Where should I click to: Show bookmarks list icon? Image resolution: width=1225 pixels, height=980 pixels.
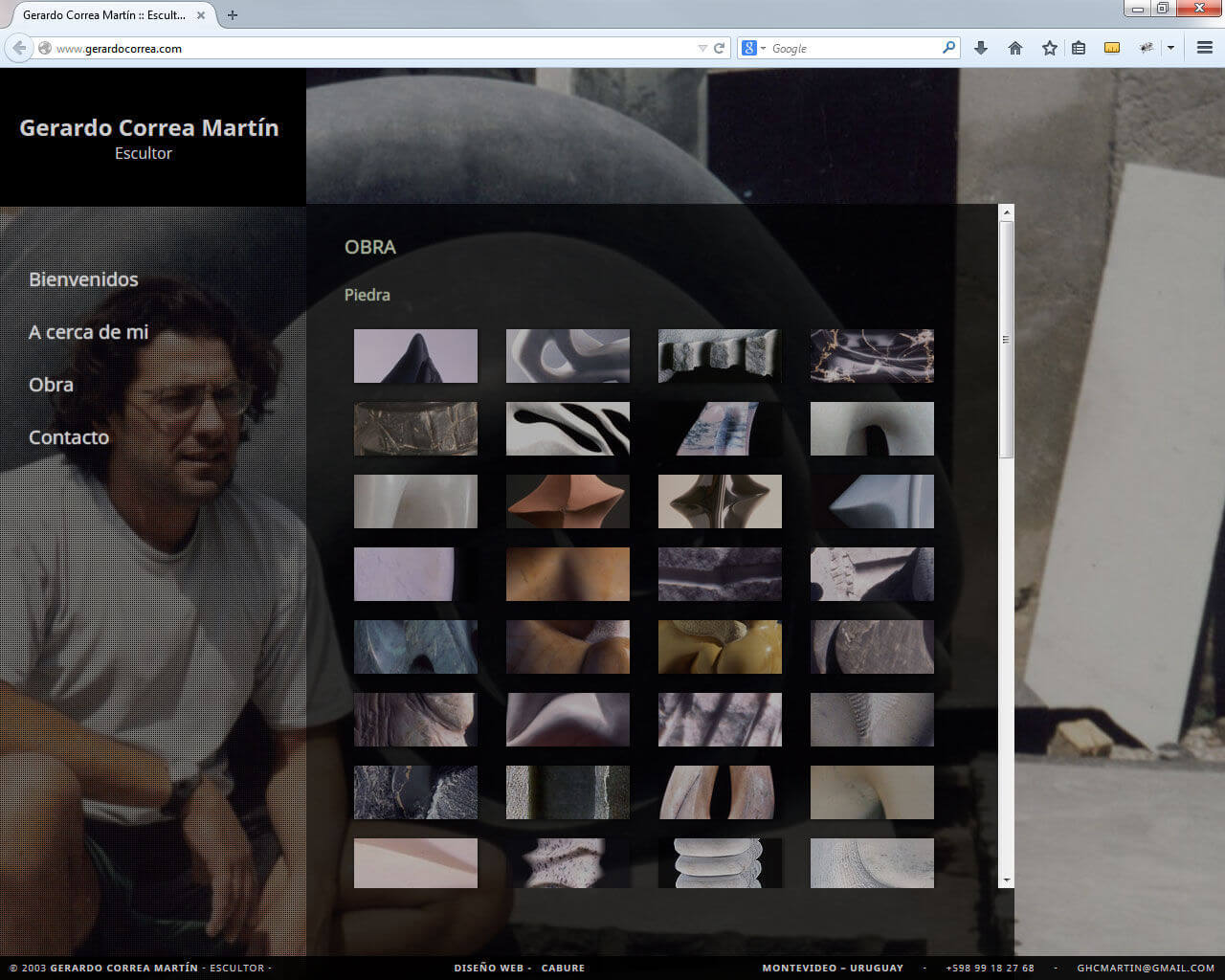click(x=1079, y=48)
